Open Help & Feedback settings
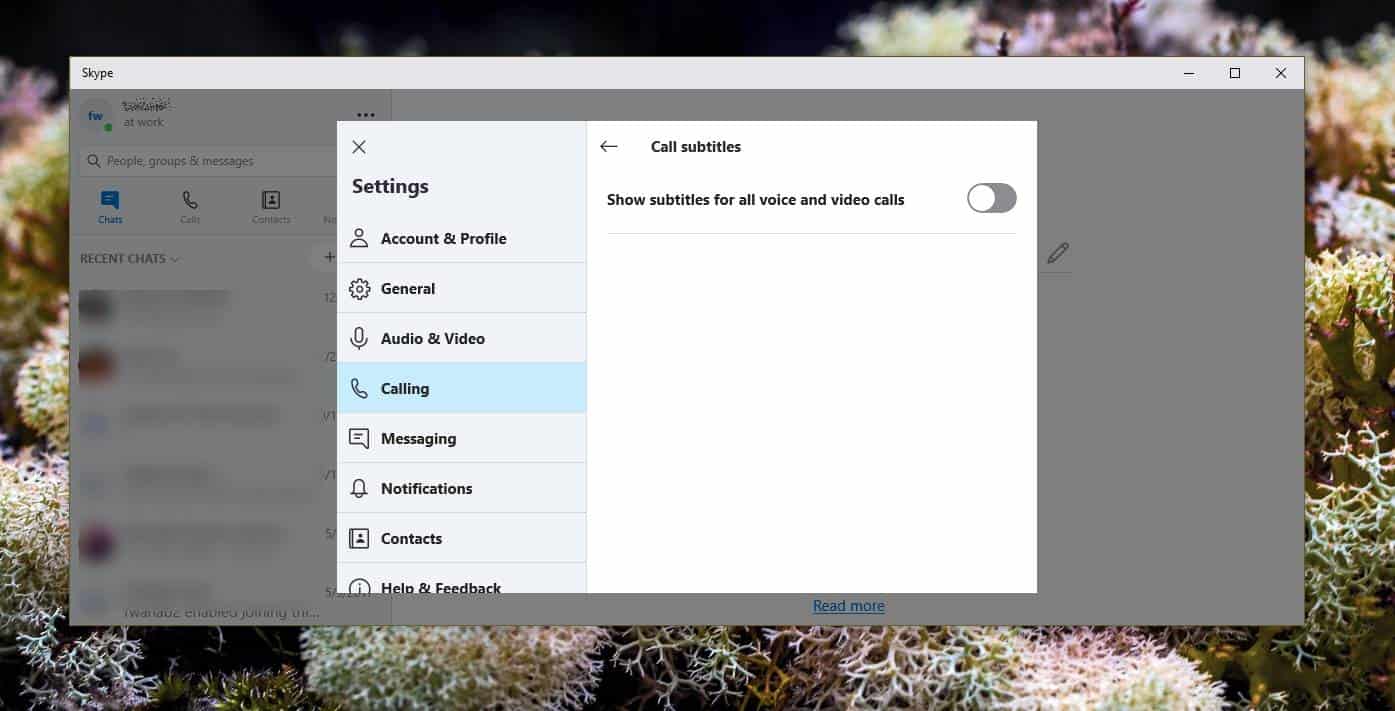Viewport: 1395px width, 711px height. [461, 579]
